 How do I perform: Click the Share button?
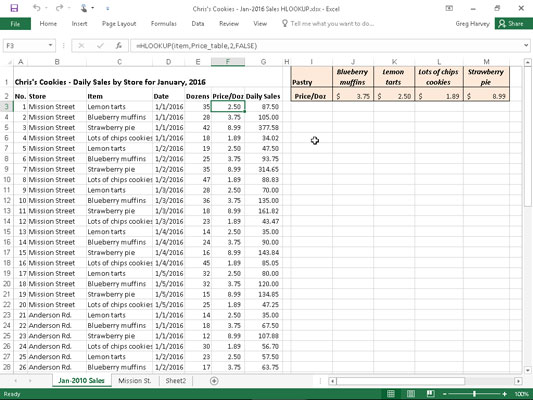pyautogui.click(x=511, y=24)
